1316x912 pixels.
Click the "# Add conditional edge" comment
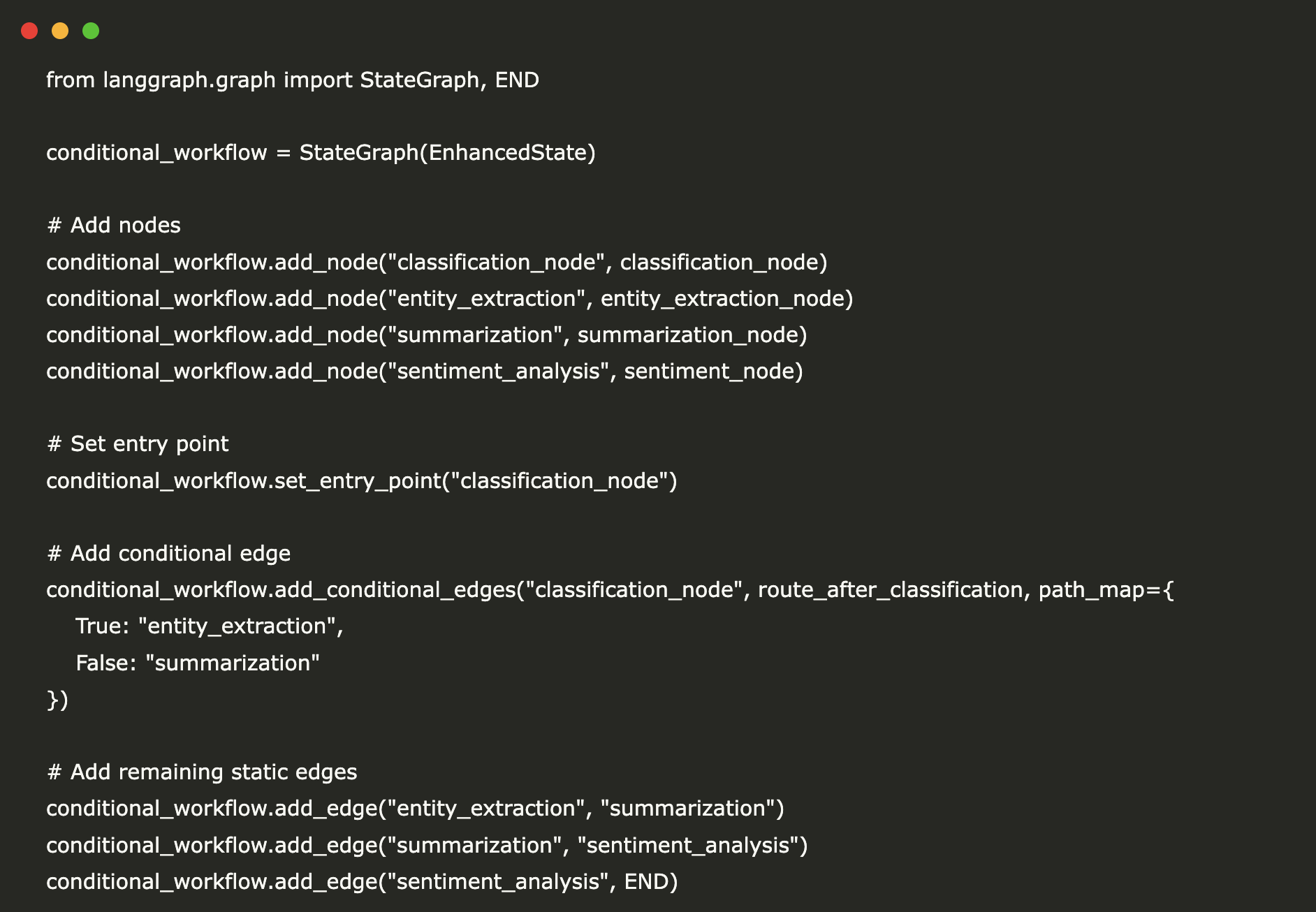tap(168, 554)
